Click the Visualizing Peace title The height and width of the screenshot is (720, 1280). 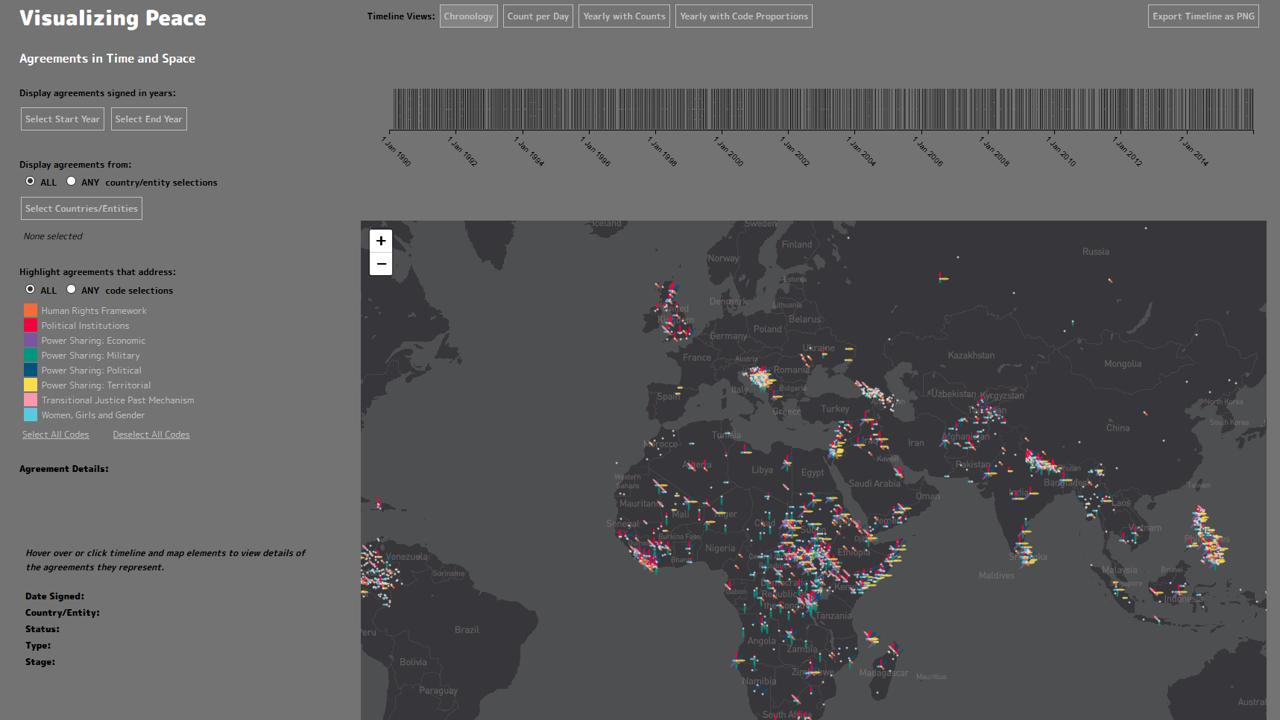[113, 18]
